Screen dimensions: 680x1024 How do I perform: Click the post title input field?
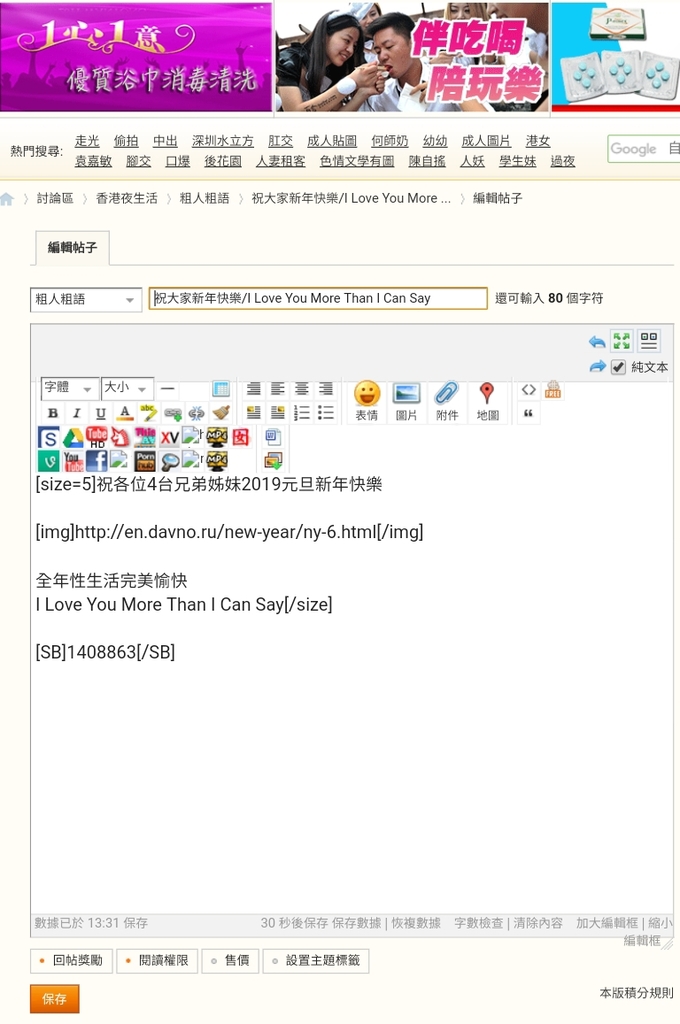click(318, 298)
